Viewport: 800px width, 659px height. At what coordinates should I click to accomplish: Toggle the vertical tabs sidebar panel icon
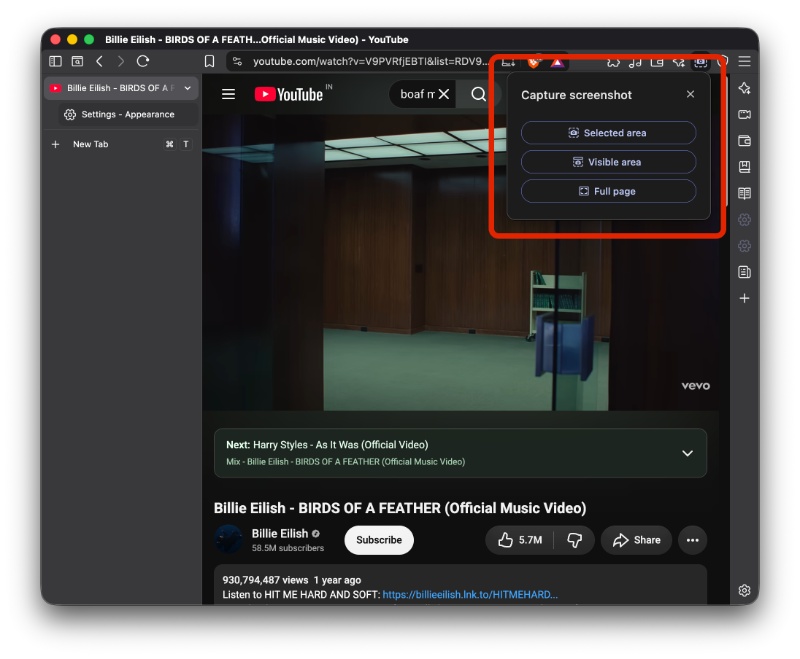pyautogui.click(x=55, y=61)
